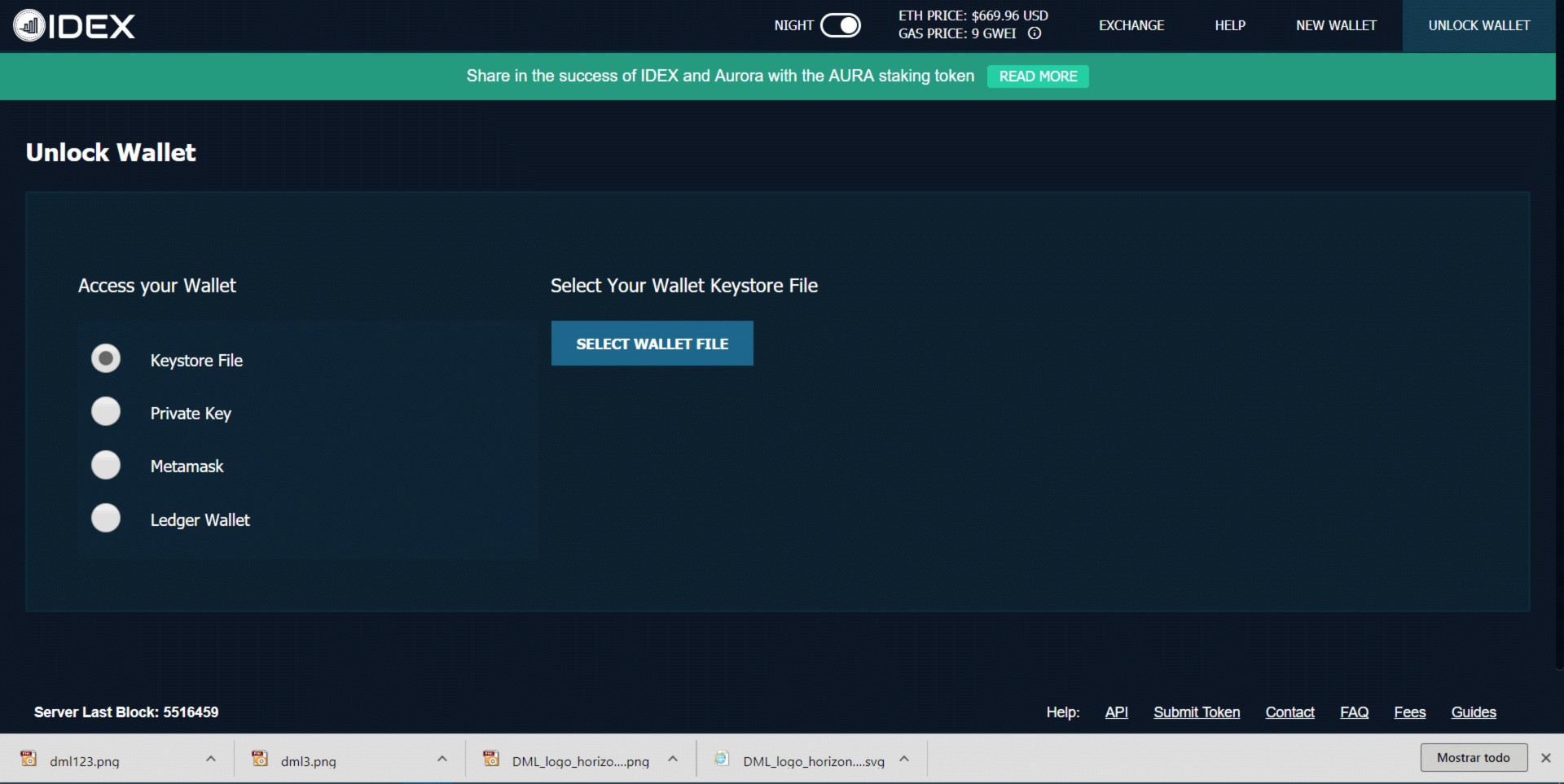Open the Contact link

[1289, 712]
